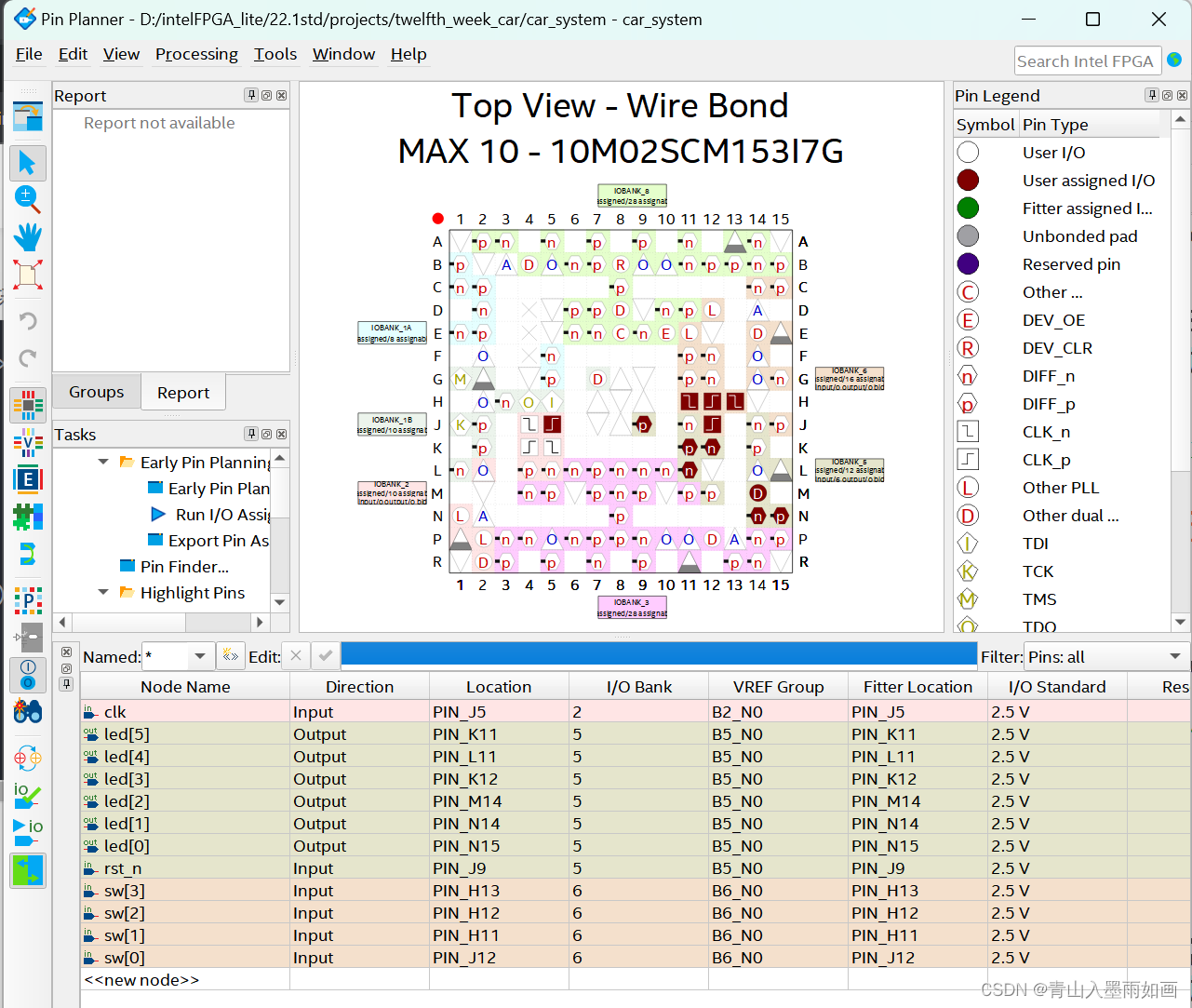Click the purple Reserved pin symbol

[968, 263]
